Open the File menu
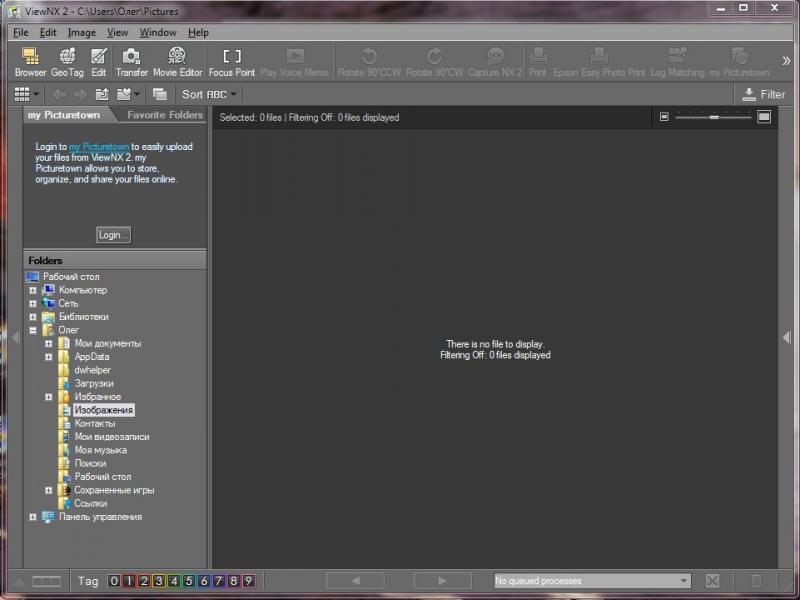Image resolution: width=800 pixels, height=600 pixels. pyautogui.click(x=20, y=33)
